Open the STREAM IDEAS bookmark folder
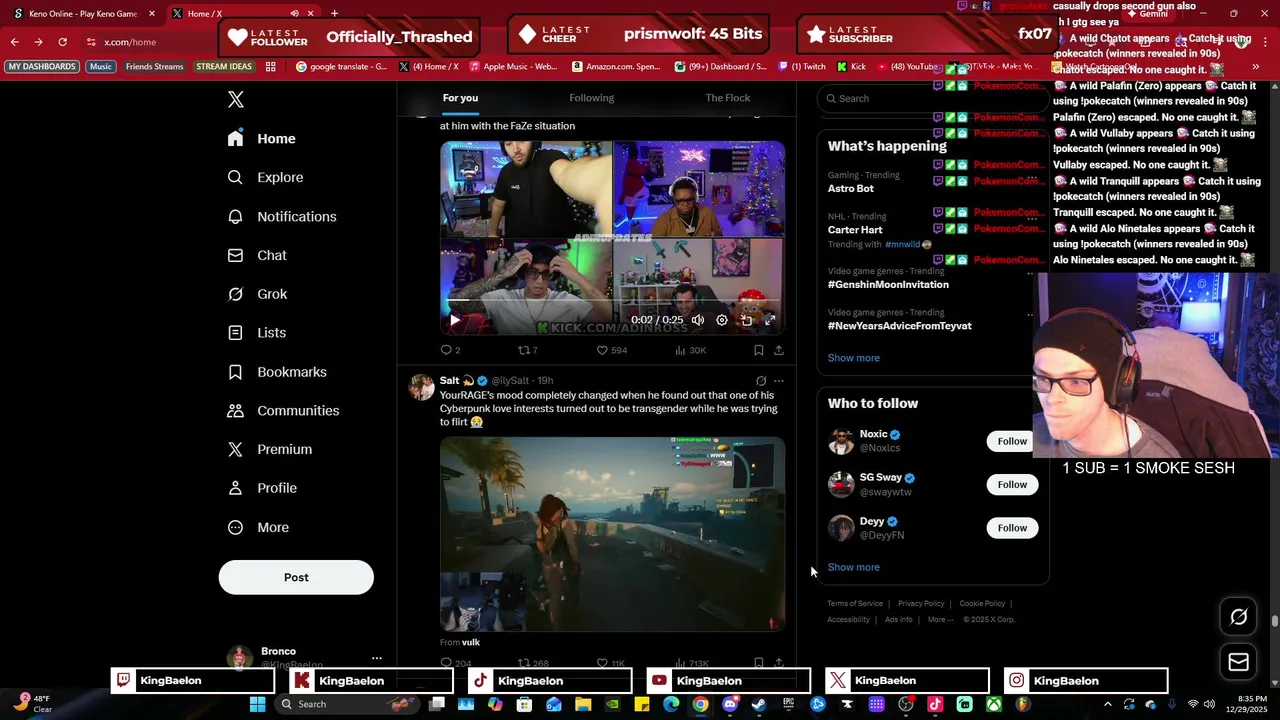This screenshot has height=720, width=1280. [224, 66]
